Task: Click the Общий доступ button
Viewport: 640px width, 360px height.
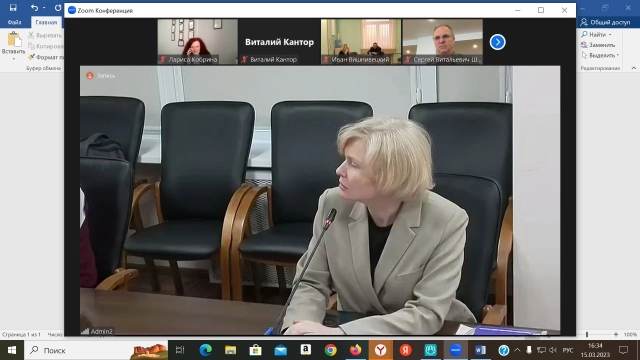Action: click(606, 22)
